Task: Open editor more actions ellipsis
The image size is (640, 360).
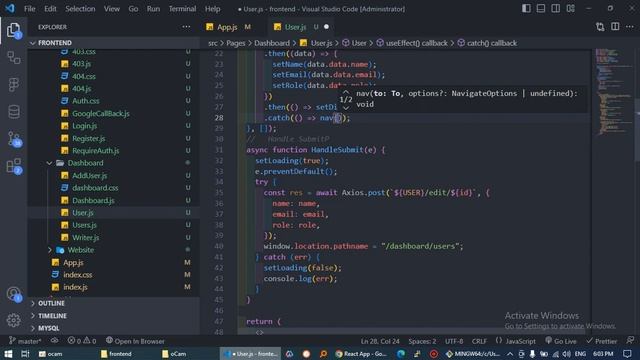Action: coord(630,27)
